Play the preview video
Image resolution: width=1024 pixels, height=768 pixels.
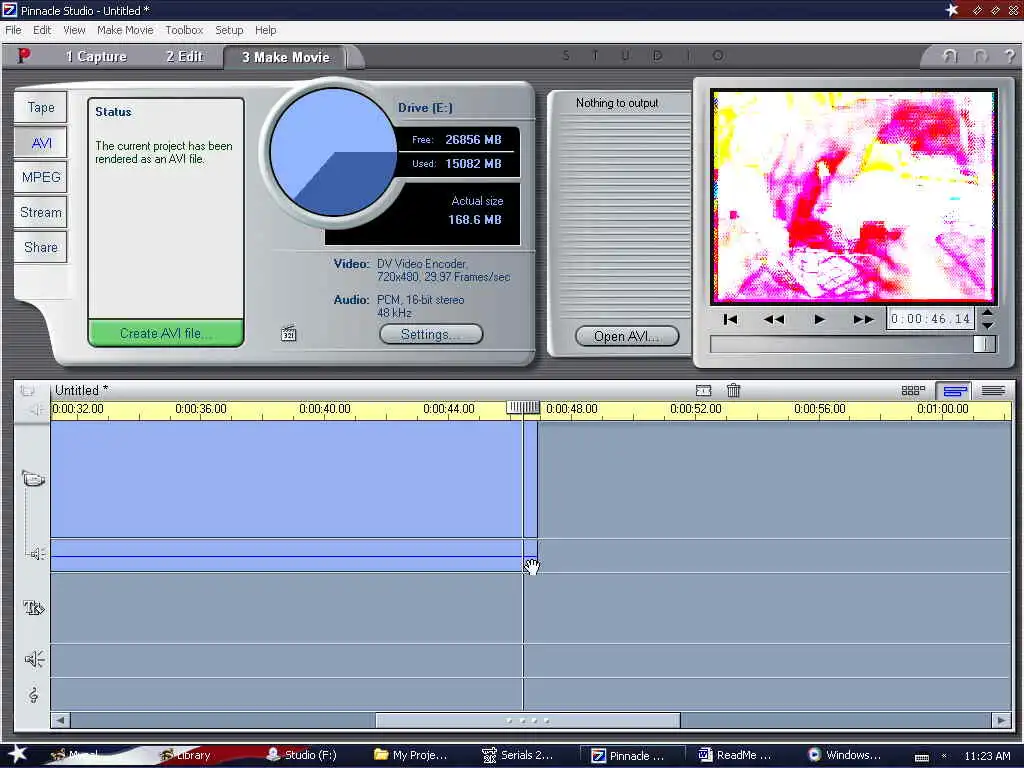pos(820,319)
